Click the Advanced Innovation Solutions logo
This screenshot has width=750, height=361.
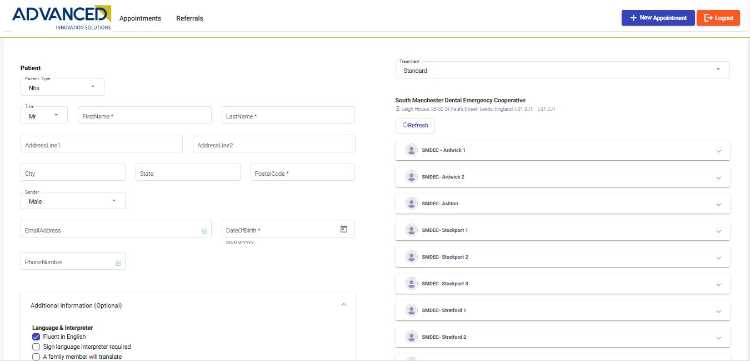[x=62, y=17]
